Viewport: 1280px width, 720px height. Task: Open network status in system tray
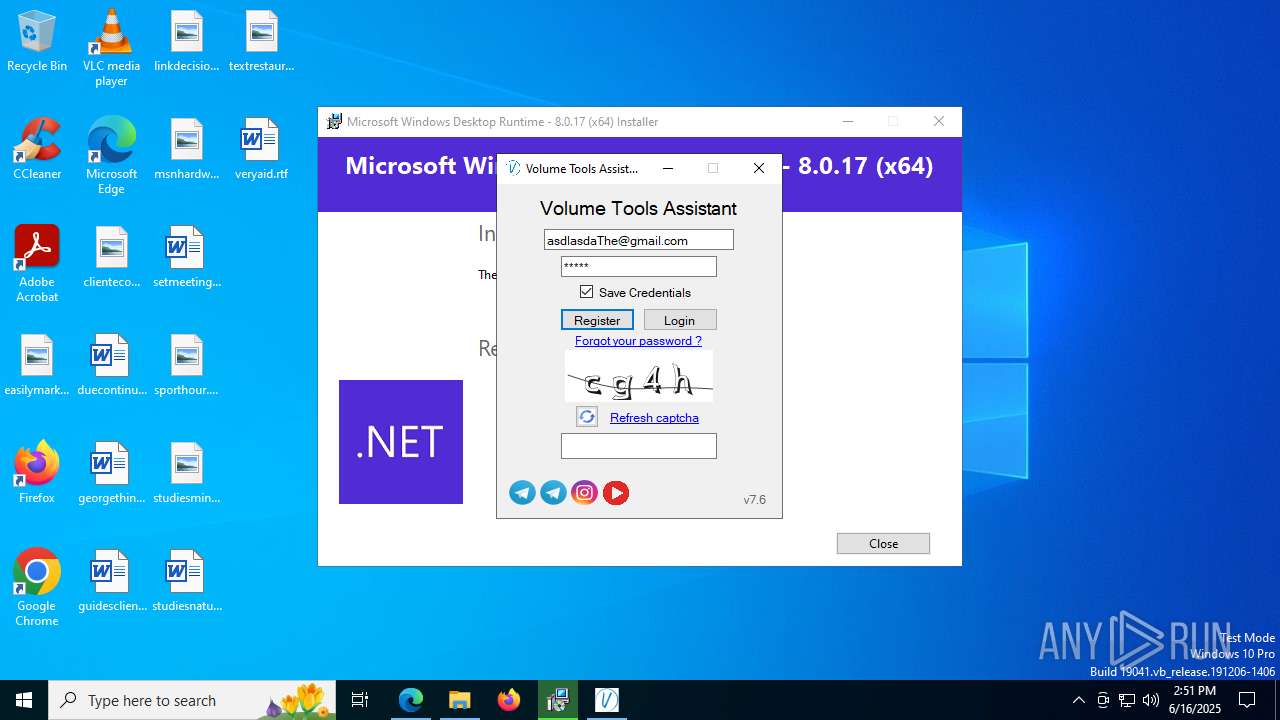tap(1127, 700)
